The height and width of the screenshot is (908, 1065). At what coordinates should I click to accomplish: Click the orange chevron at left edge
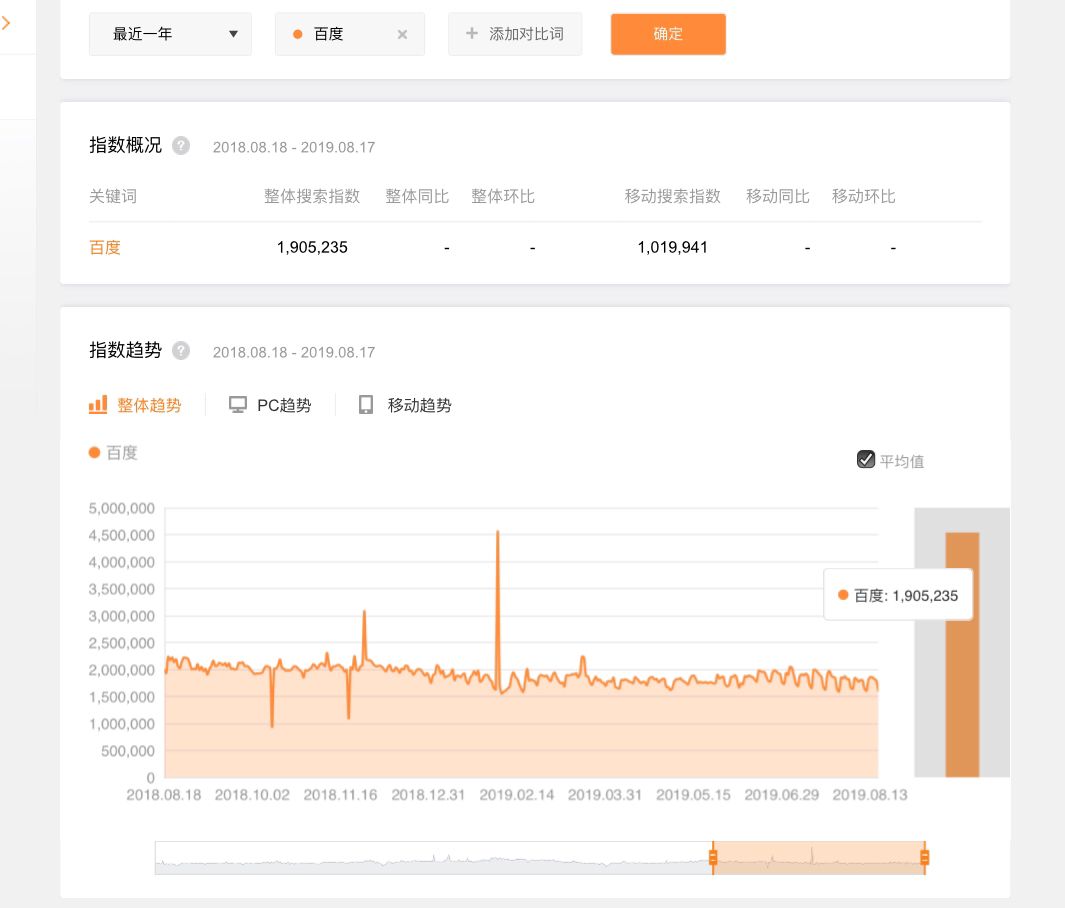click(6, 21)
